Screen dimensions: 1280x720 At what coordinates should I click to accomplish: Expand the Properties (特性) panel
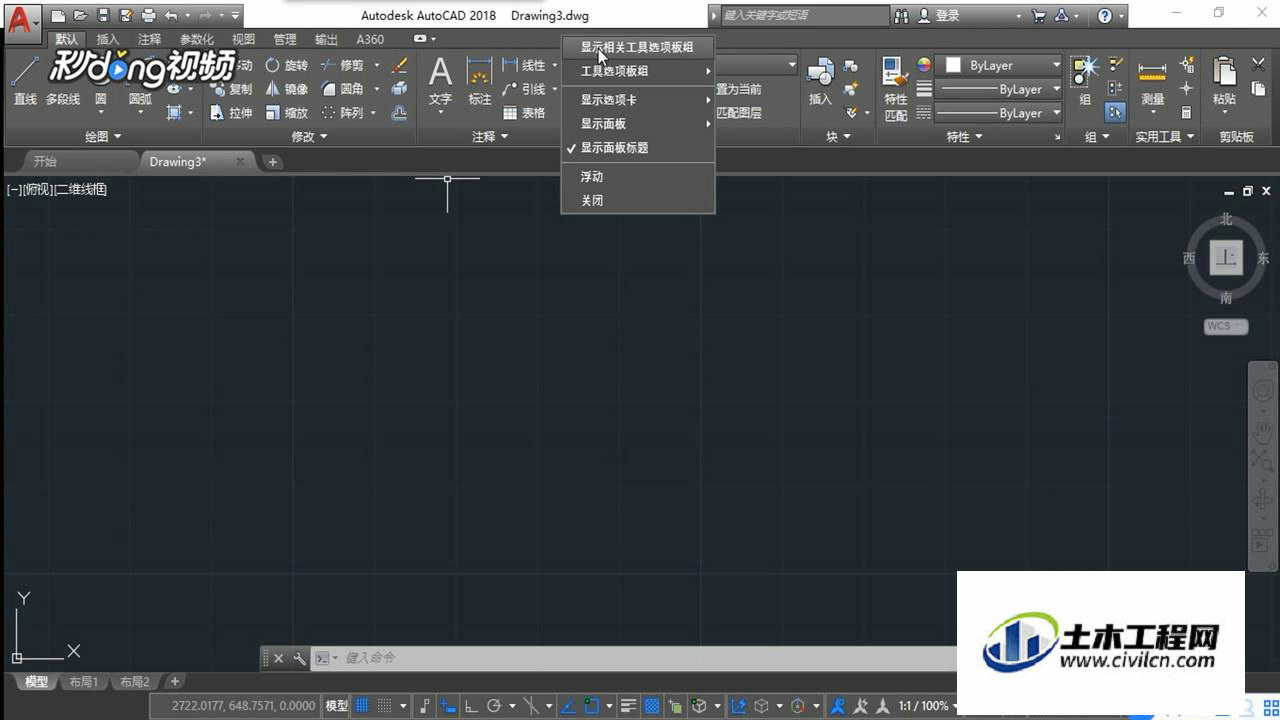[965, 137]
